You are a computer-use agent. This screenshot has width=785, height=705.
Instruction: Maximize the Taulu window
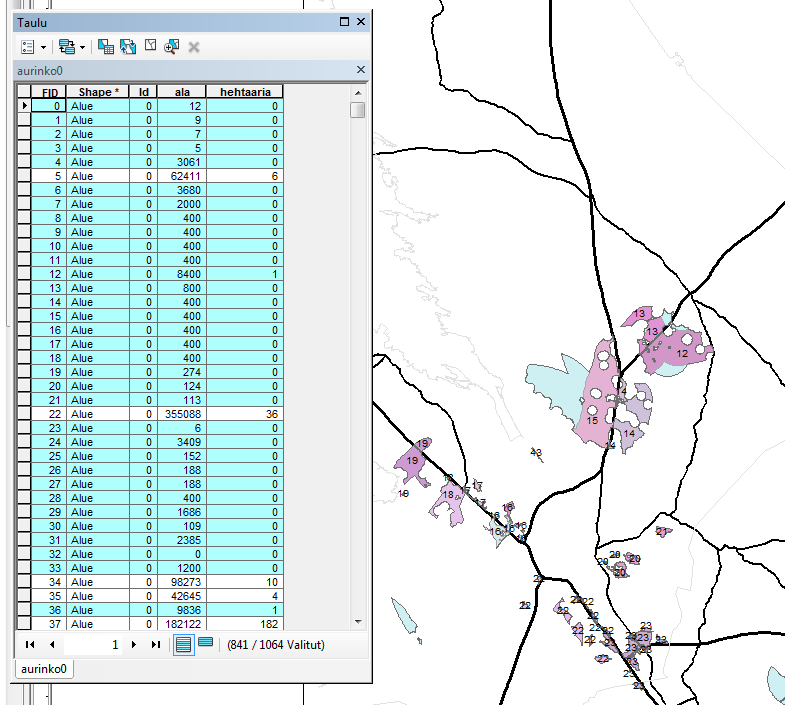click(x=344, y=22)
